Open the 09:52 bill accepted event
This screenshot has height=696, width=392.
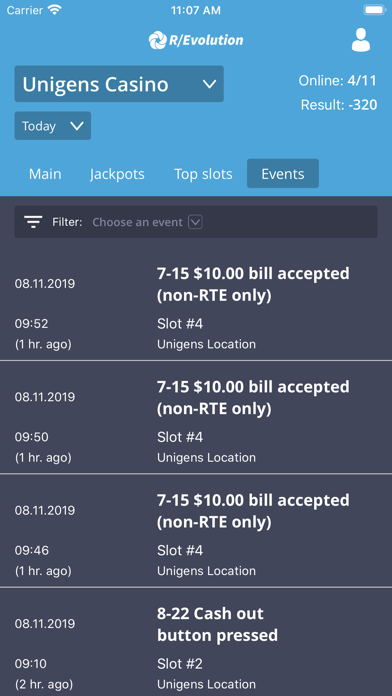coord(196,304)
